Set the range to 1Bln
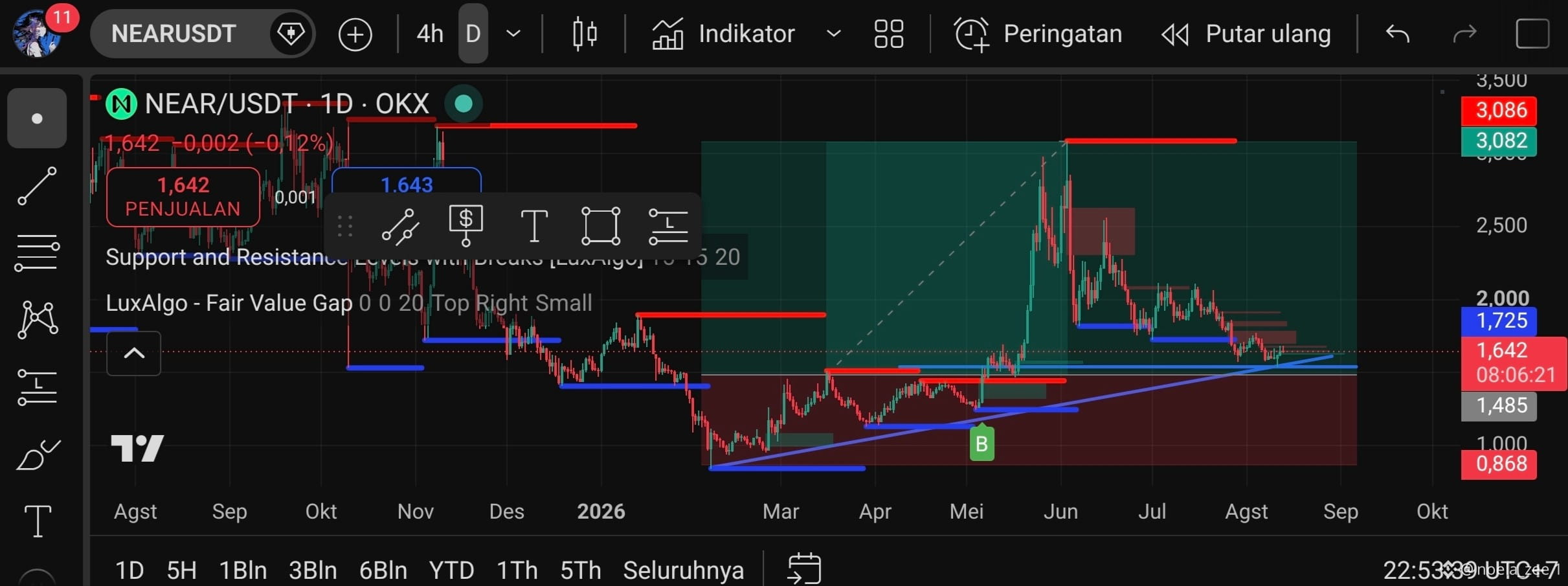The height and width of the screenshot is (586, 1568). [x=243, y=570]
